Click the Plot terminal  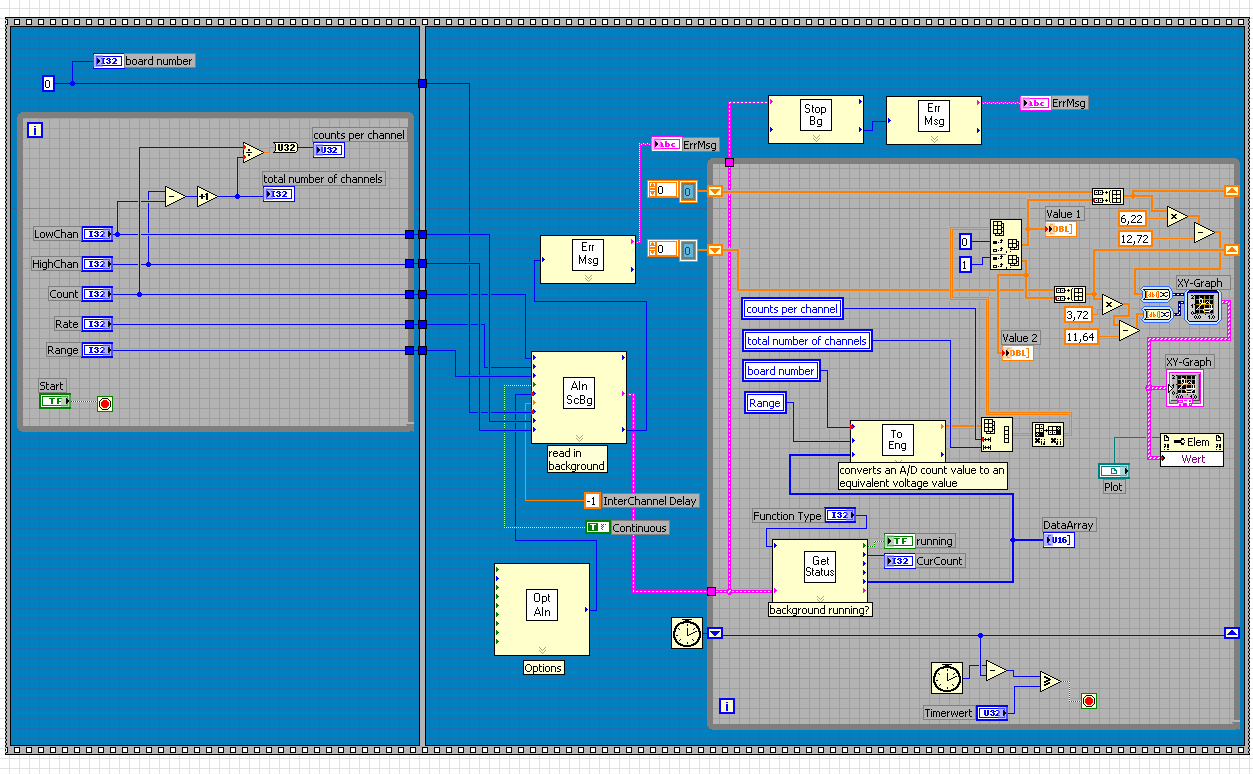[1113, 471]
